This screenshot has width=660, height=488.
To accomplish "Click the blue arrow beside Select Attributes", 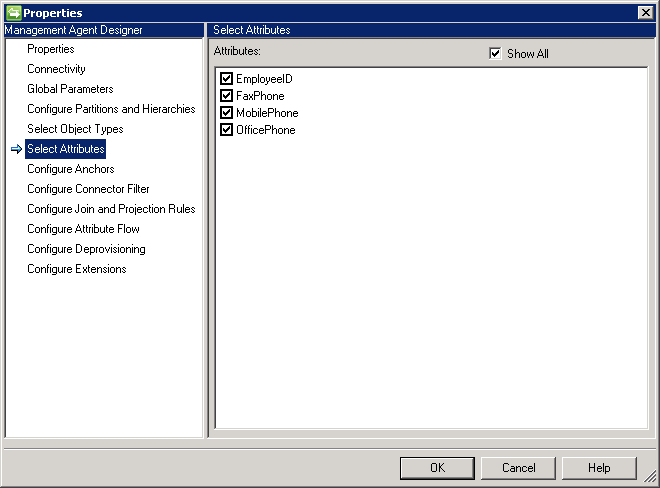I will [x=16, y=149].
